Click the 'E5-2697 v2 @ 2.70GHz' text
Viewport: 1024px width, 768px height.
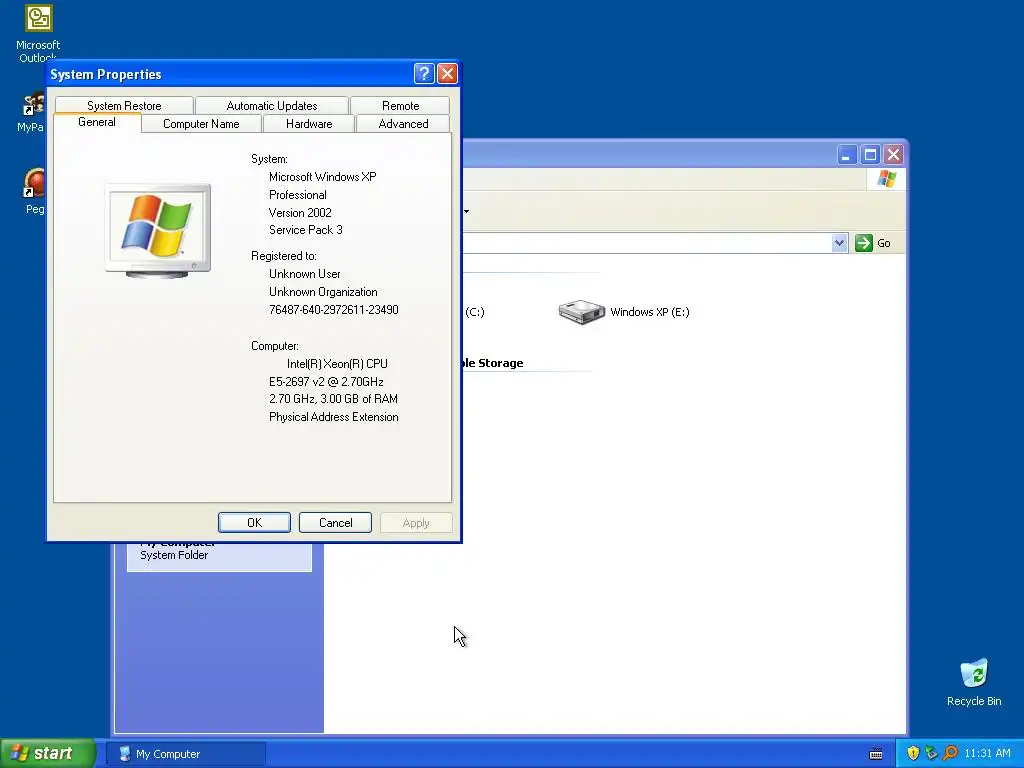click(326, 381)
